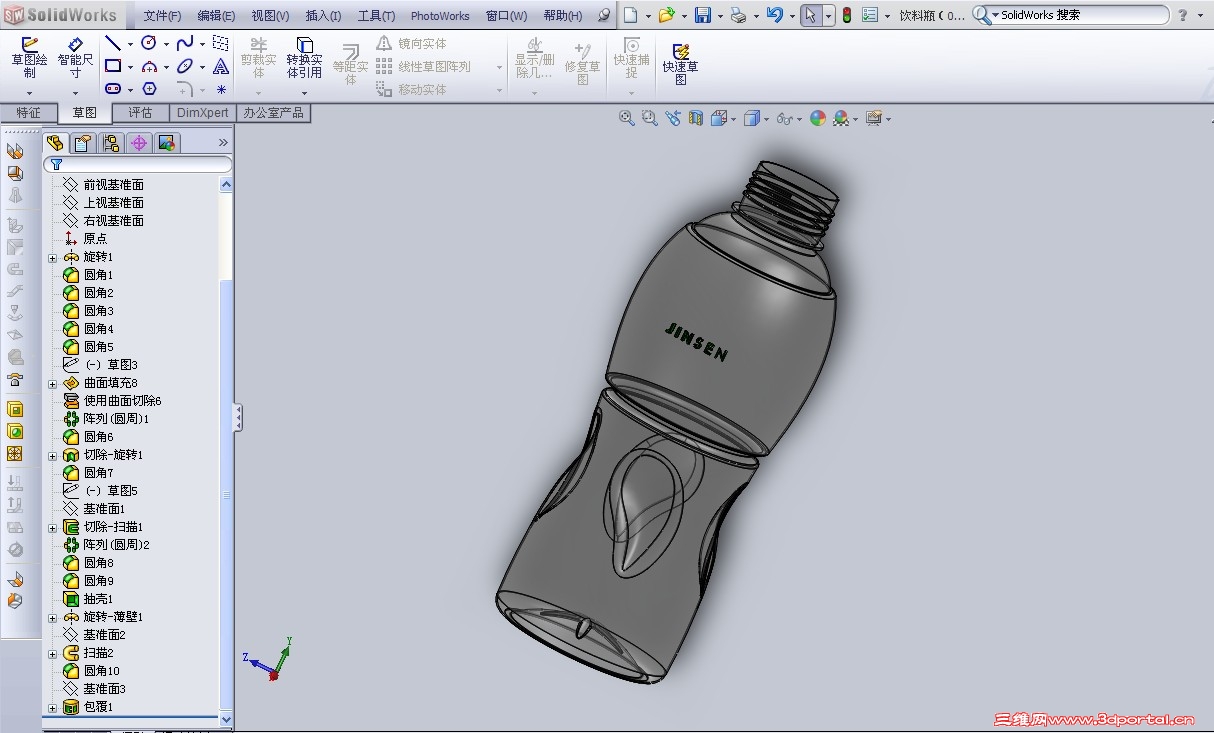Expand the manager panel tabs chevron
Image resolution: width=1214 pixels, height=733 pixels.
pyautogui.click(x=223, y=143)
